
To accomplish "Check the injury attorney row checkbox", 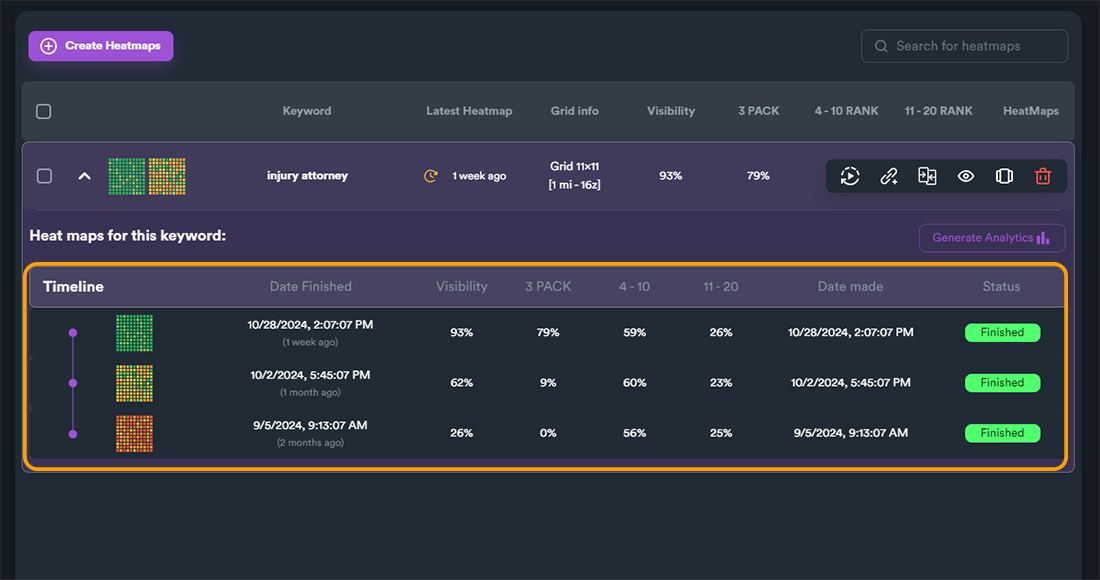I will [x=44, y=176].
